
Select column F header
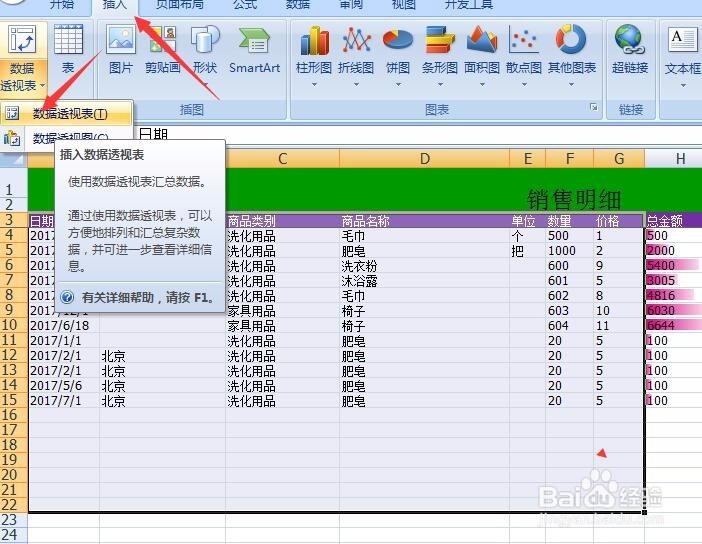tap(569, 158)
